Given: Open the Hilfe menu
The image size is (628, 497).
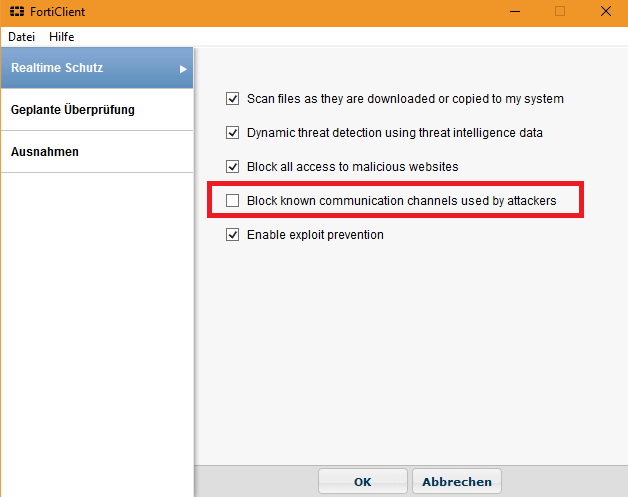Looking at the screenshot, I should (x=62, y=36).
